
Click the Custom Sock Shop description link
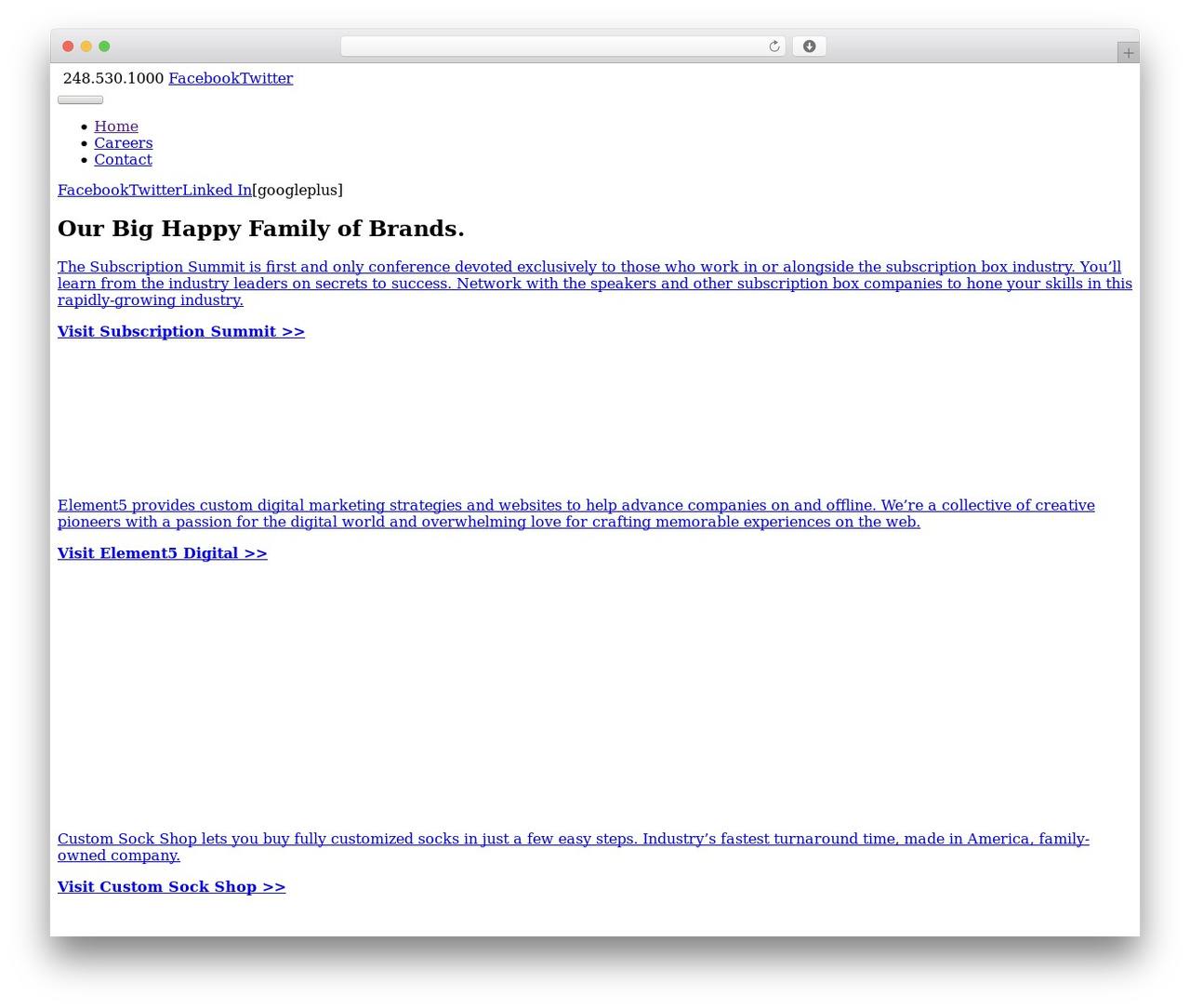pos(574,848)
